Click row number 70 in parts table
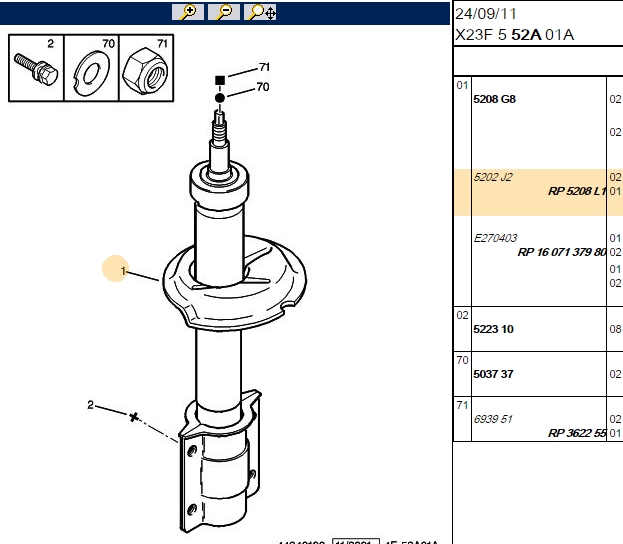This screenshot has height=544, width=623. 462,360
